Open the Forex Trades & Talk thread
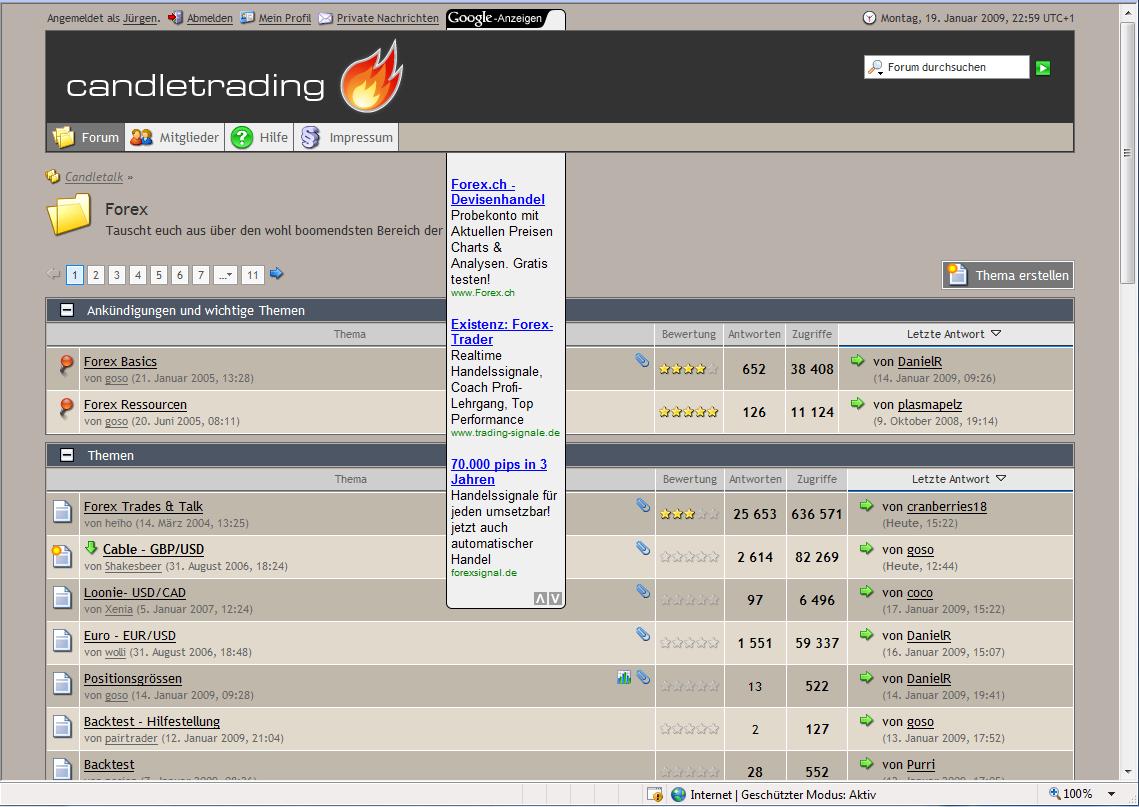 [143, 507]
